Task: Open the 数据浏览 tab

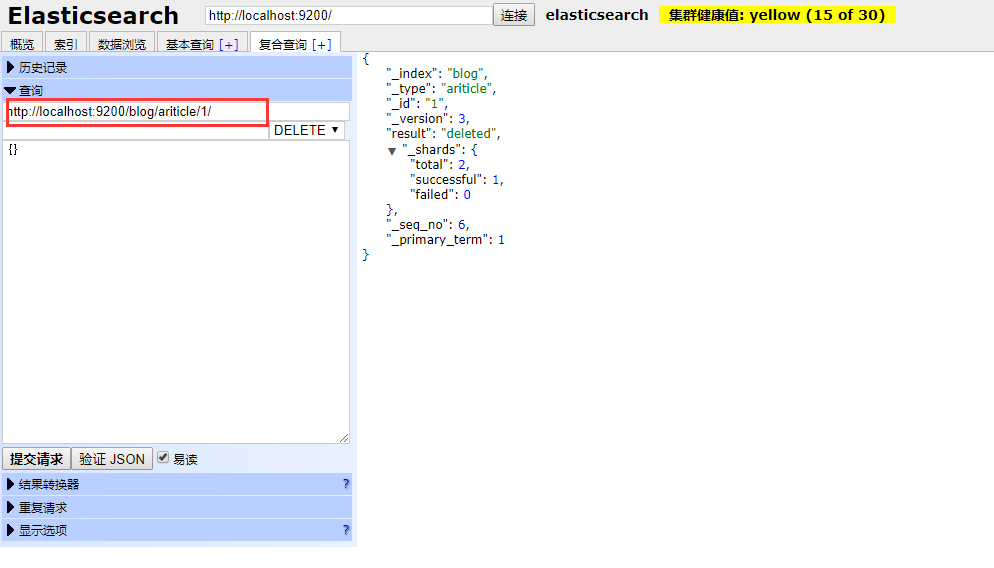Action: (122, 44)
